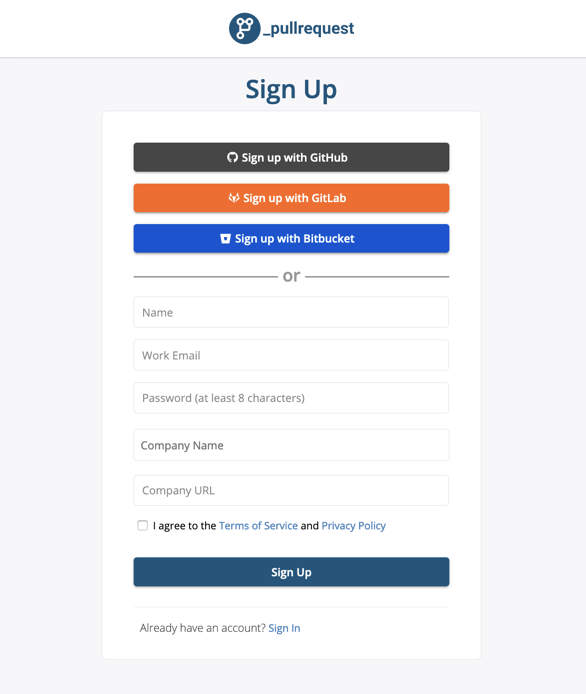Open the Terms of Service link
Viewport: 586px width, 694px height.
pyautogui.click(x=258, y=526)
